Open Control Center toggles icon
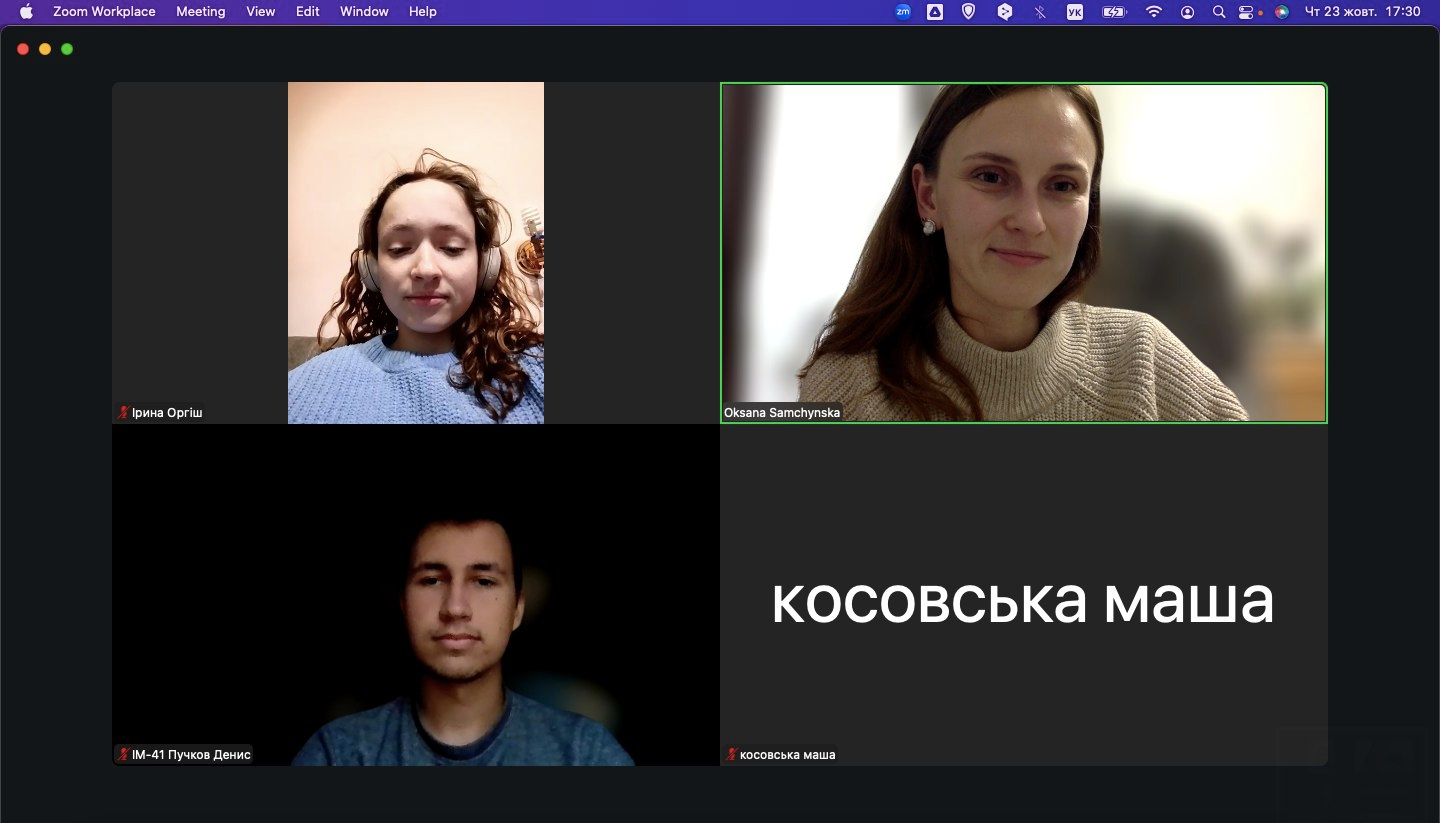 pos(1246,12)
